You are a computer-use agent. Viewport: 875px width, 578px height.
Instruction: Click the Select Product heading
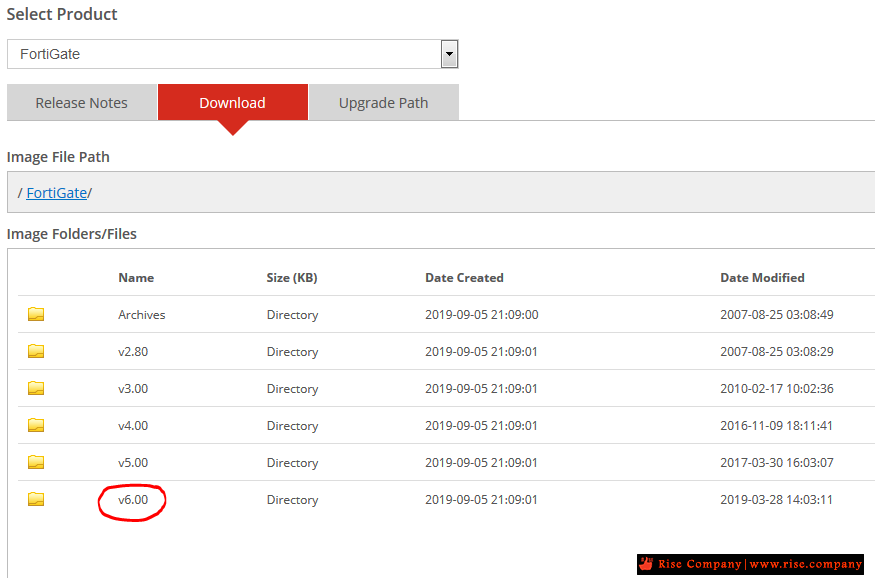click(62, 14)
